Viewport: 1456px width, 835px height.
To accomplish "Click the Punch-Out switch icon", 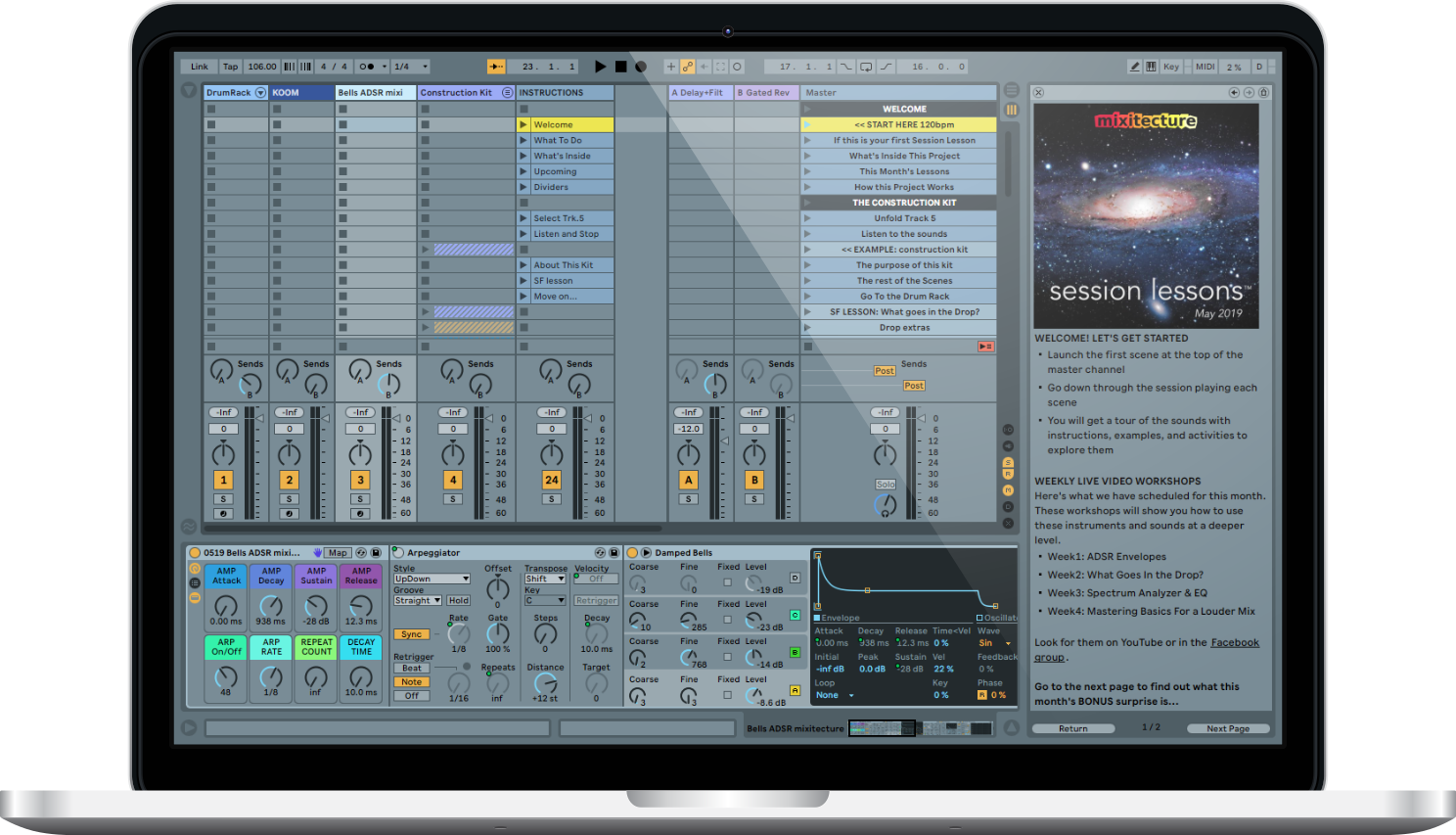I will point(886,67).
